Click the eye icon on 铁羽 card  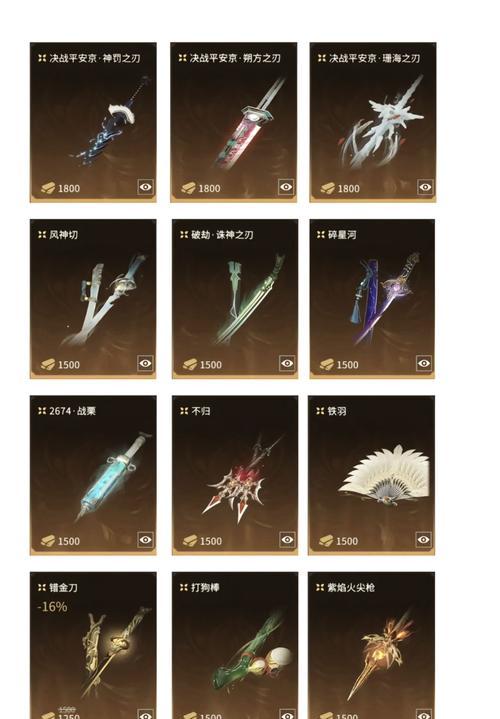point(423,540)
